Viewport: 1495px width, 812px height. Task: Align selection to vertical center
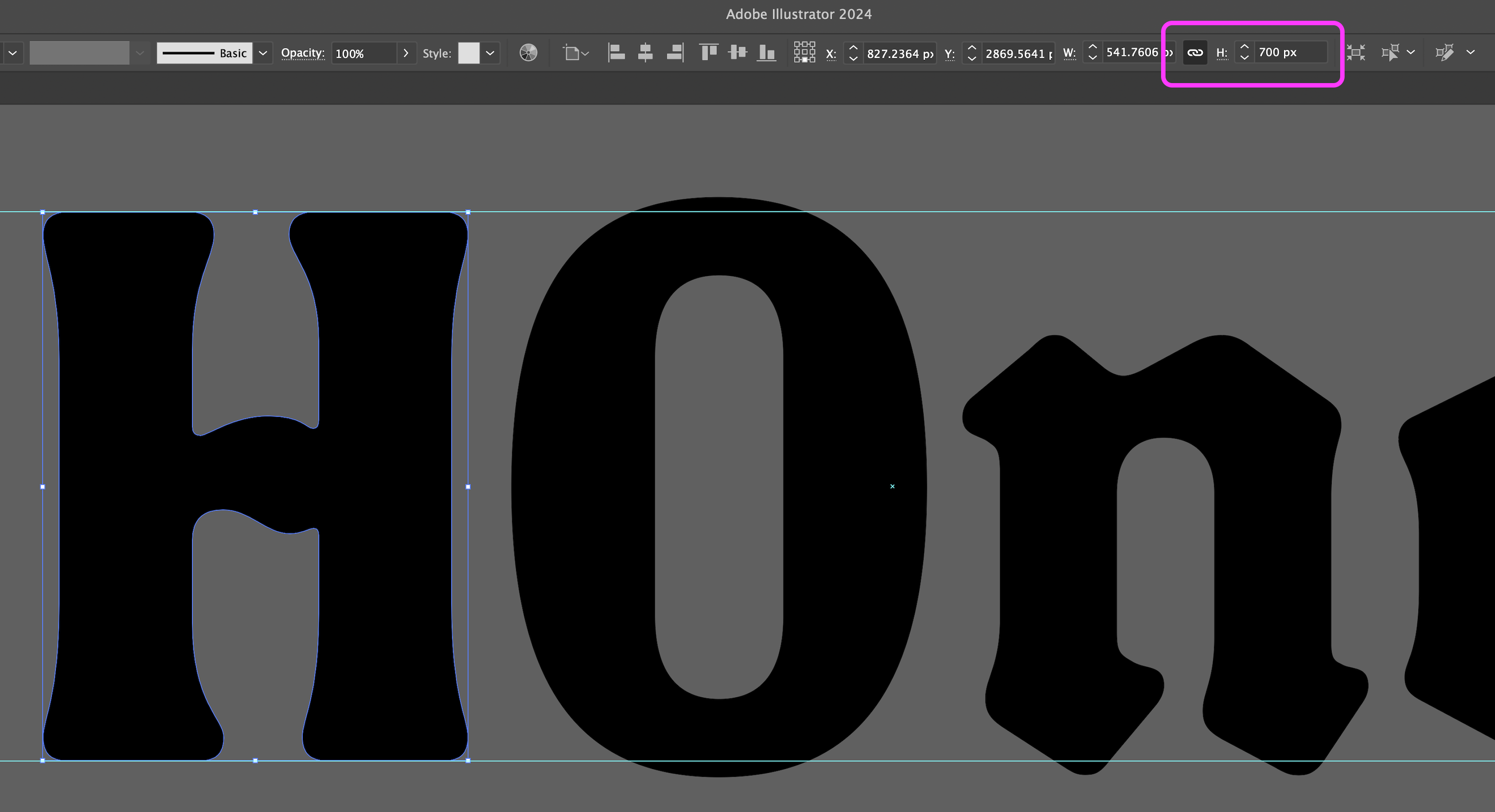tap(738, 53)
